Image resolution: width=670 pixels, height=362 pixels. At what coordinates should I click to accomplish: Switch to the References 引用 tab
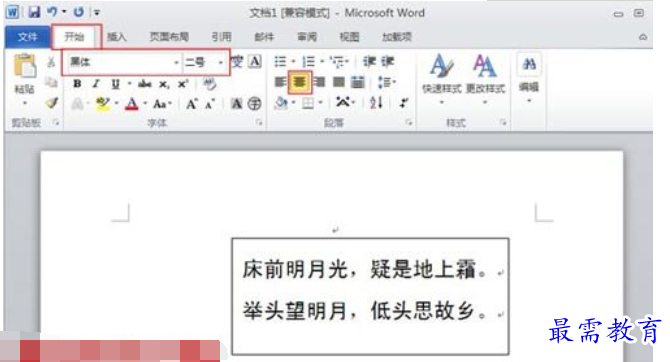[x=221, y=37]
